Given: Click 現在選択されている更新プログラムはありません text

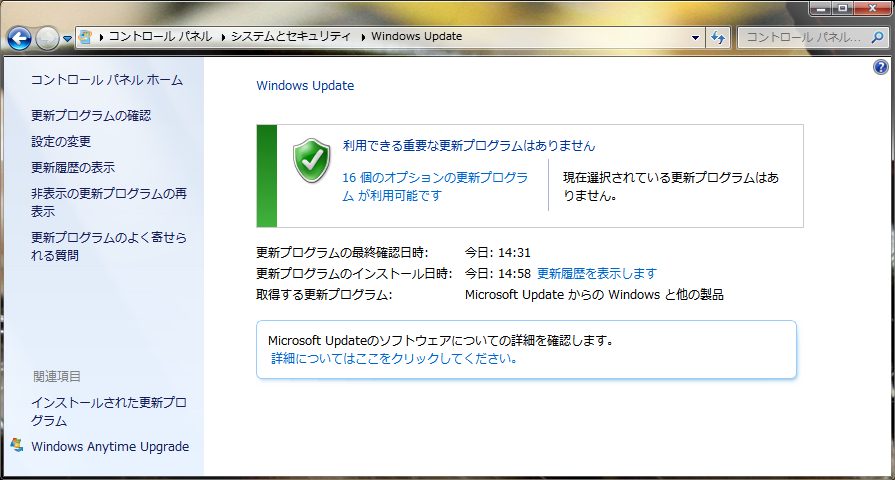Looking at the screenshot, I should point(671,187).
